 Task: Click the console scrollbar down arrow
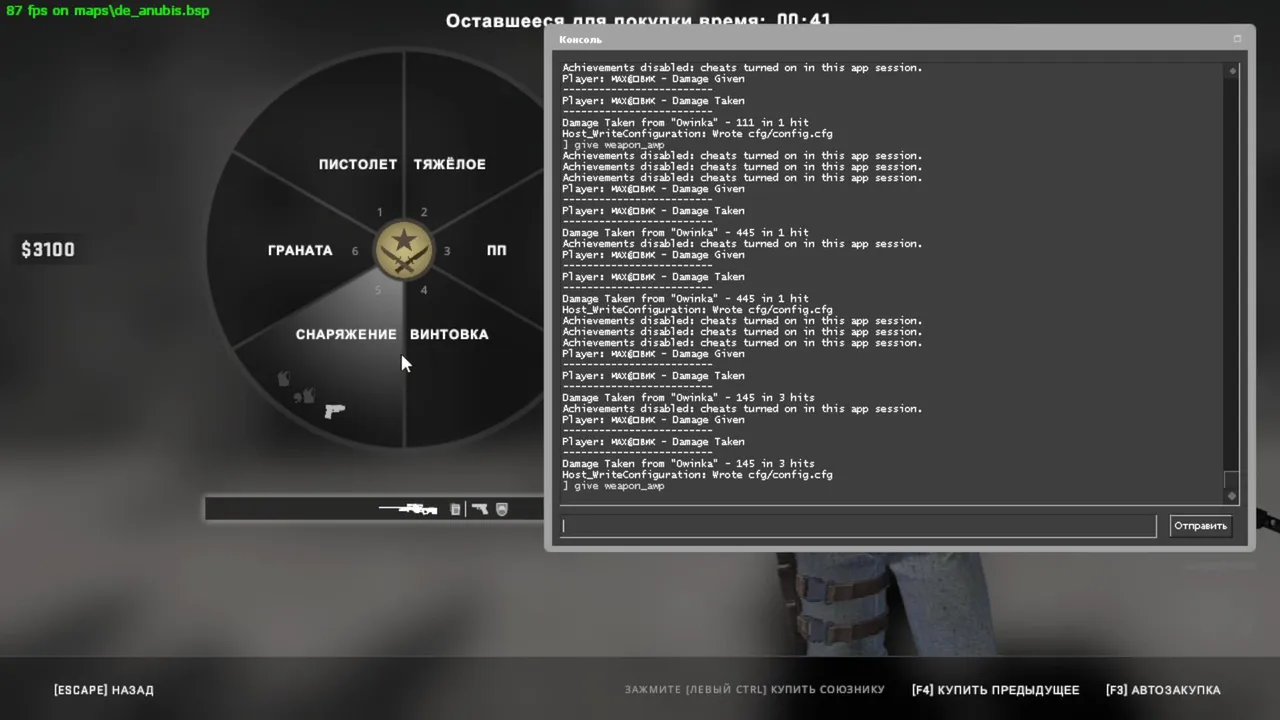[1232, 496]
